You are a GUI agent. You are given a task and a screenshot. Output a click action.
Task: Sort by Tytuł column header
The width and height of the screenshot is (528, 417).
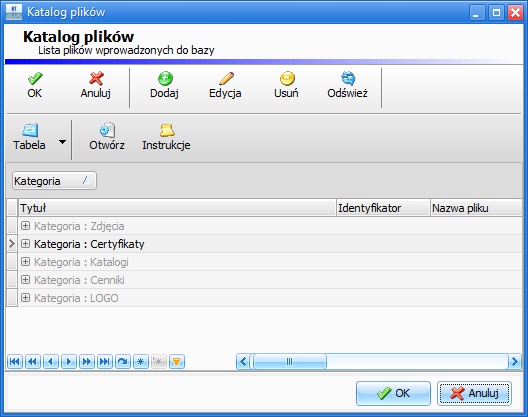177,208
